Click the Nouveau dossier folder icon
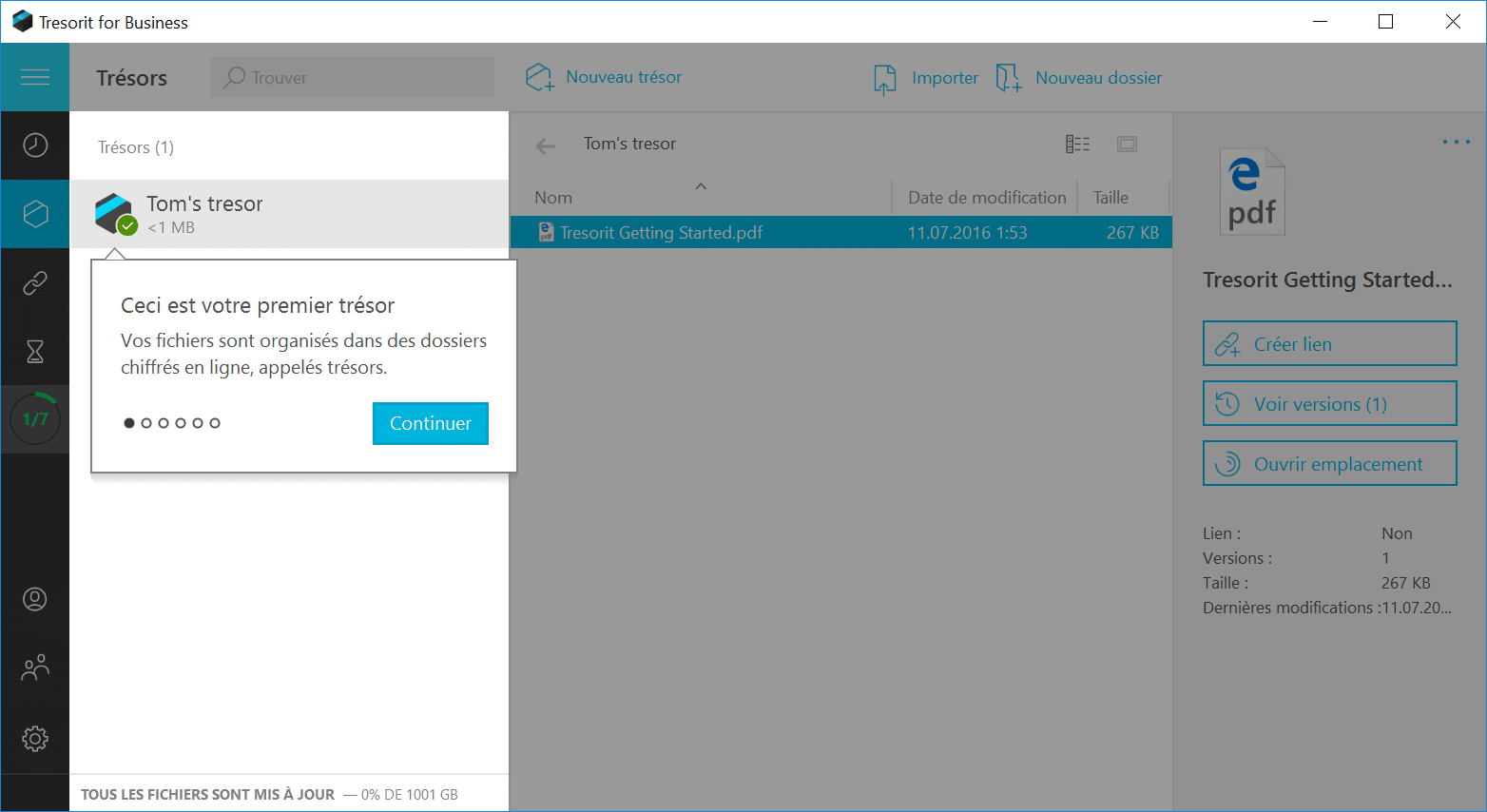Viewport: 1487px width, 812px height. [x=1009, y=78]
